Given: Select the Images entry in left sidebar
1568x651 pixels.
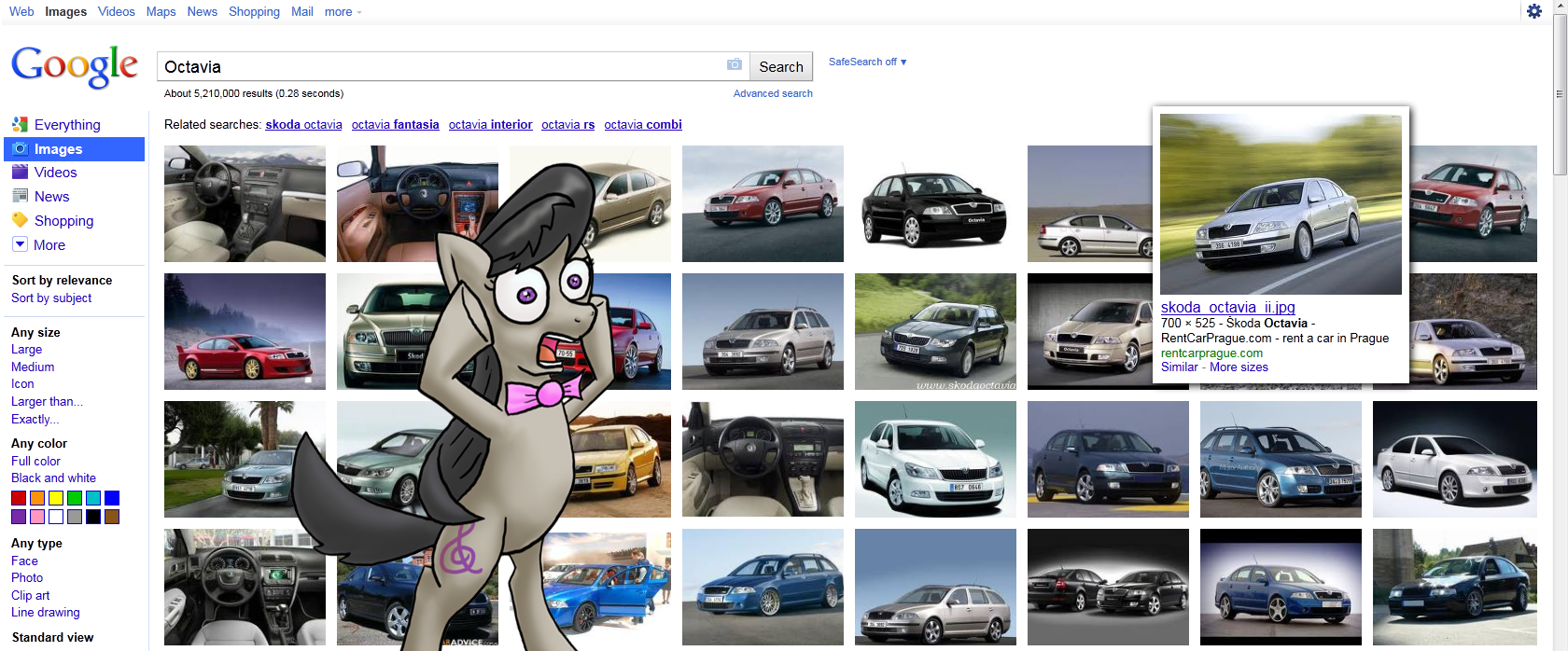Looking at the screenshot, I should pos(75,149).
